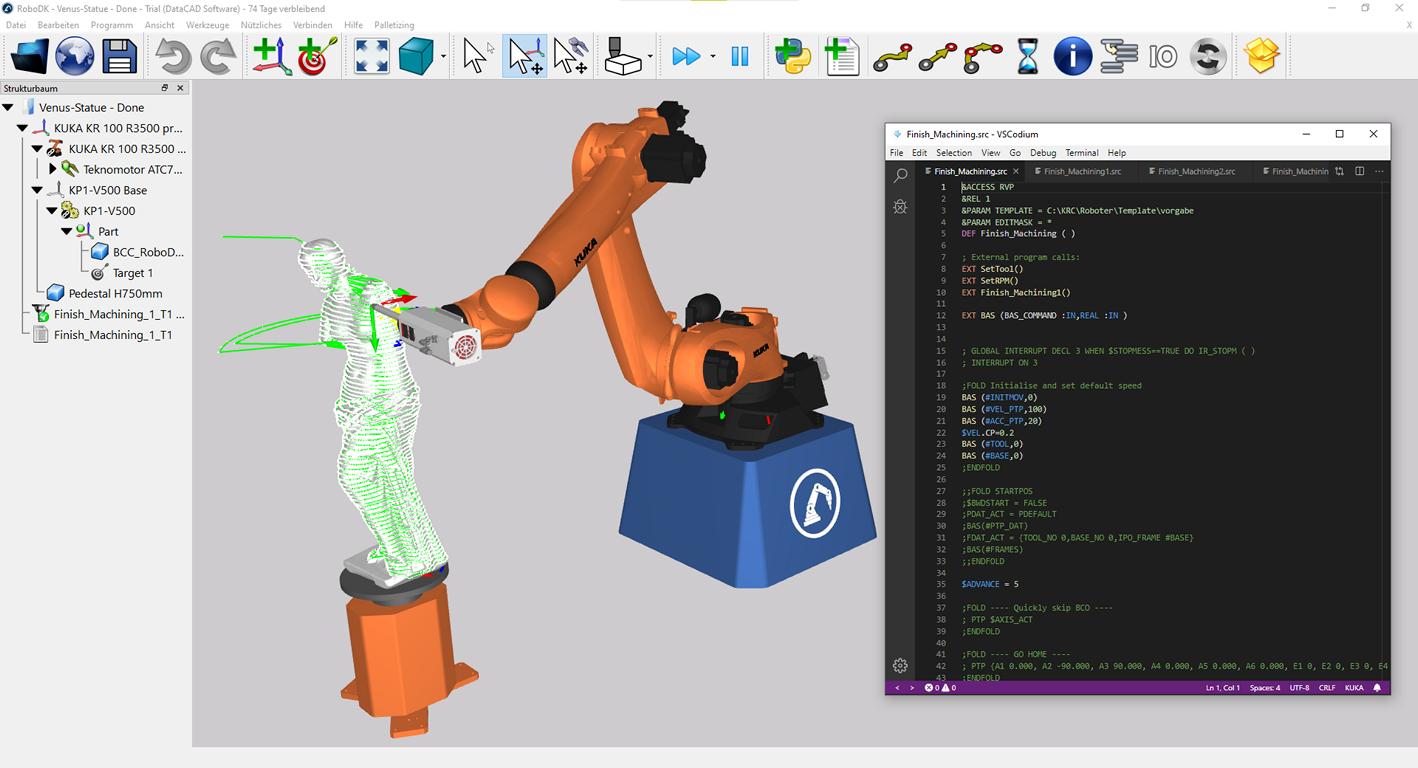Viewport: 1418px width, 768px height.
Task: Activate the move reference frames tool
Action: [526, 56]
